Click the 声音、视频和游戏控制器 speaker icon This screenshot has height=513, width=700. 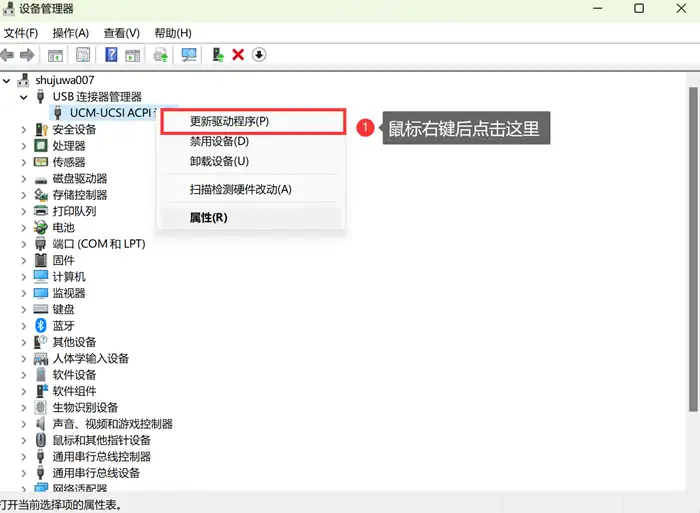(x=41, y=424)
